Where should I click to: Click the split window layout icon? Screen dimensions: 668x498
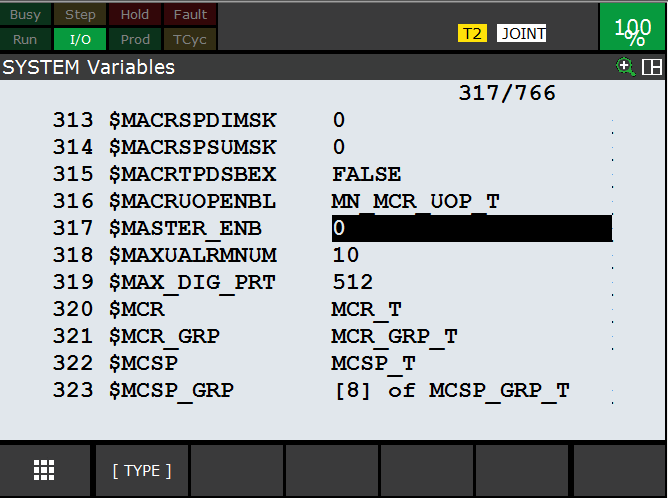click(652, 67)
